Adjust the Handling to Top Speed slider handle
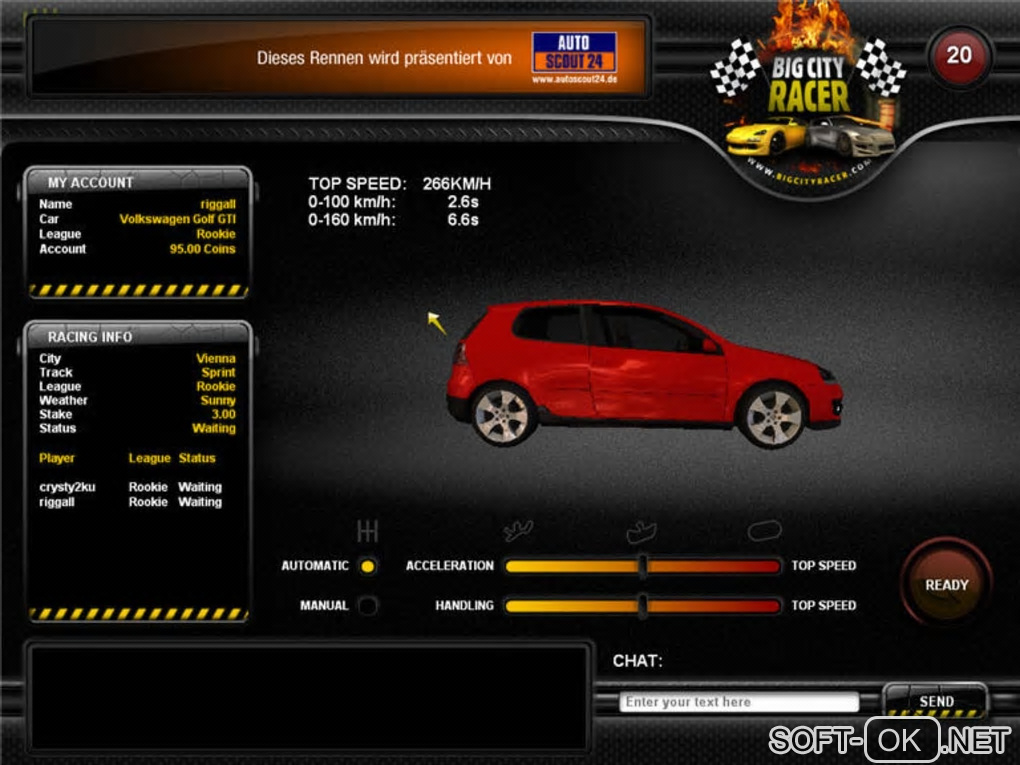 point(643,606)
